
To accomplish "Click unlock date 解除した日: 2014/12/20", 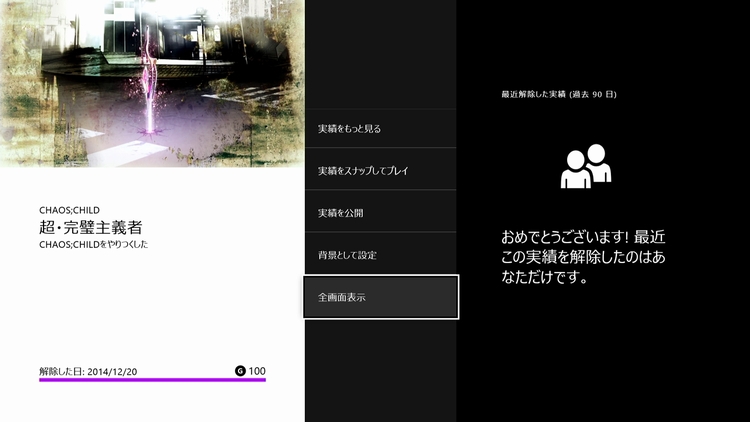I will (88, 371).
